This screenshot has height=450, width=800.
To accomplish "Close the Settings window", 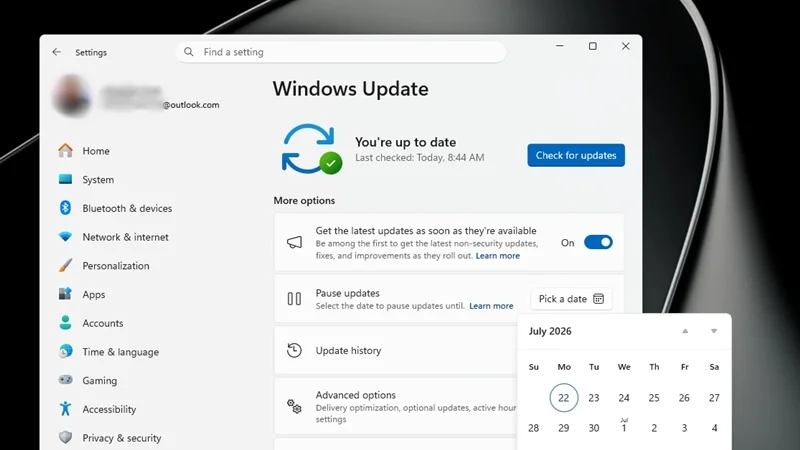I will [x=626, y=46].
